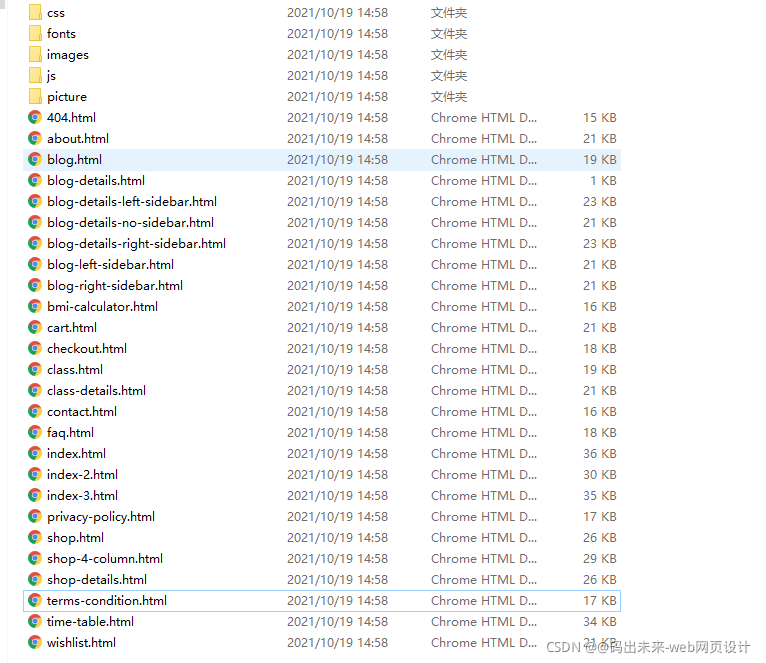Viewport: 766px width, 663px height.
Task: Click the Chrome icon beside faq.html
Action: [x=35, y=432]
